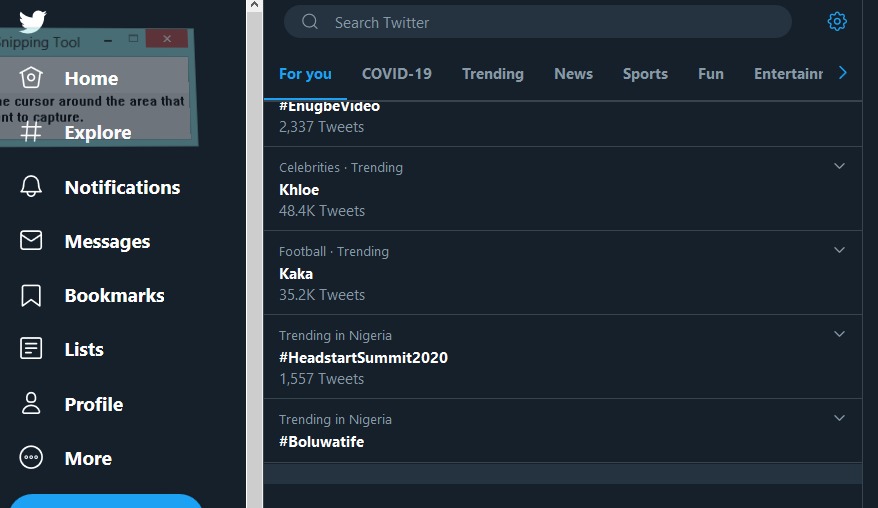Click the scrollbar up arrow
The width and height of the screenshot is (878, 508).
point(254,5)
